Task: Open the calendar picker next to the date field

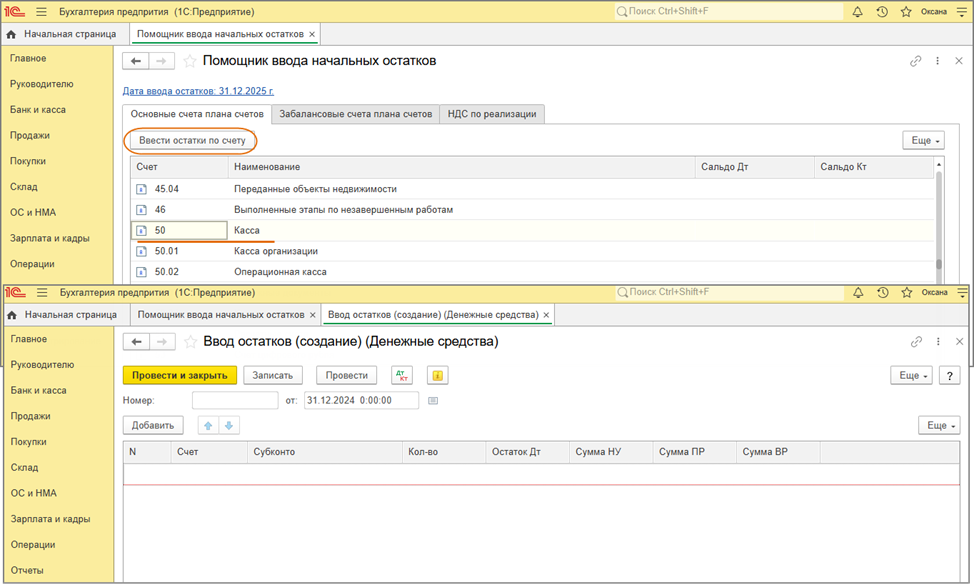Action: tap(433, 401)
